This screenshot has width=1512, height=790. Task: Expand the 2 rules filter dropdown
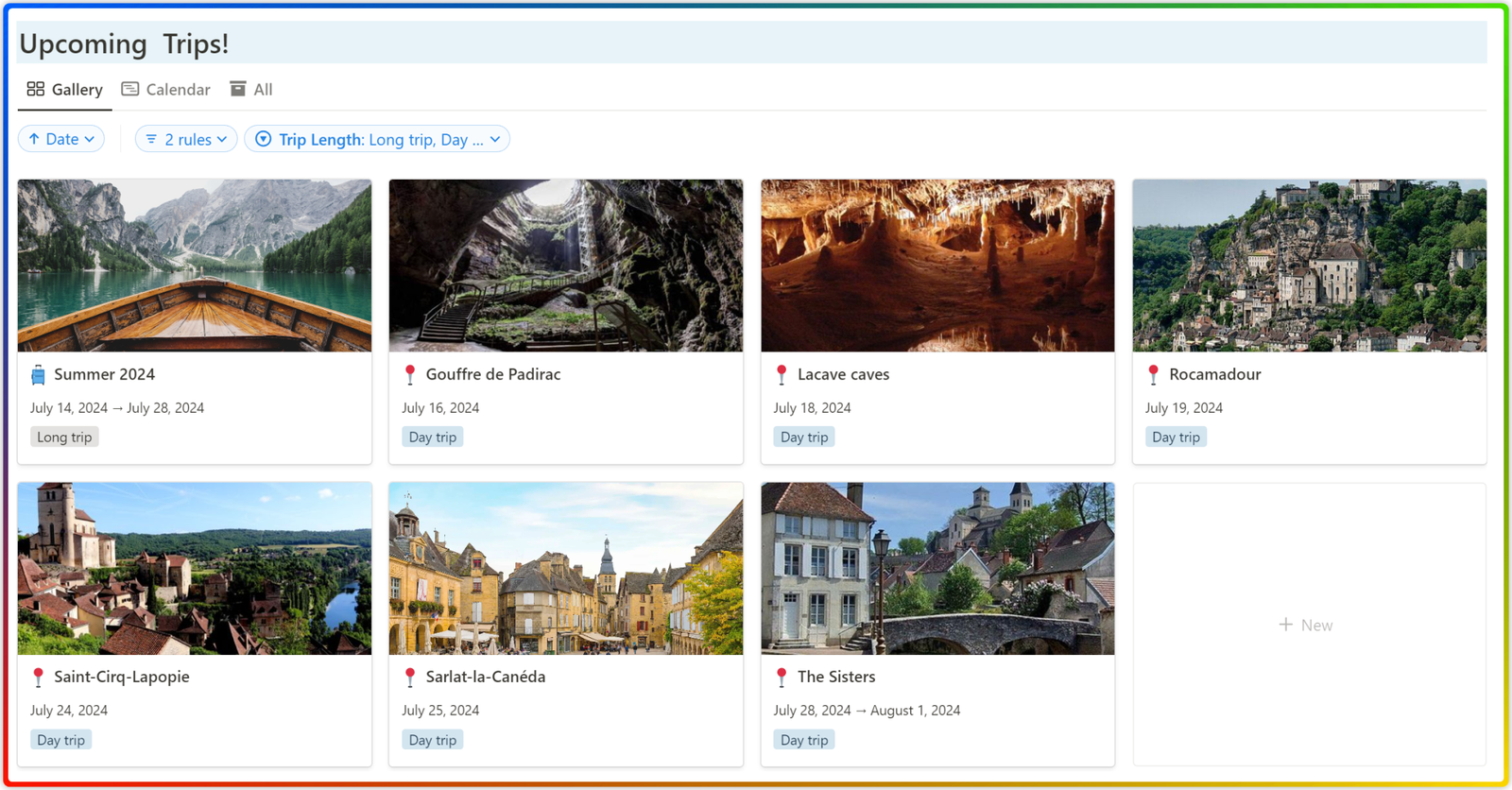186,139
